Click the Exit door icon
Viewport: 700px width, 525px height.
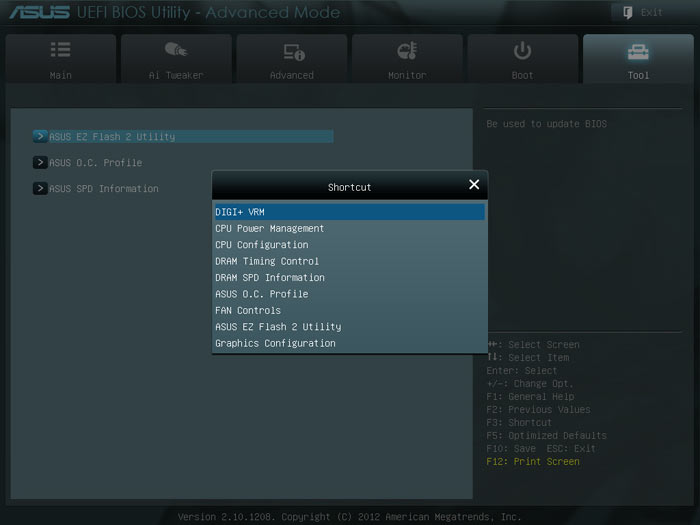click(x=628, y=12)
